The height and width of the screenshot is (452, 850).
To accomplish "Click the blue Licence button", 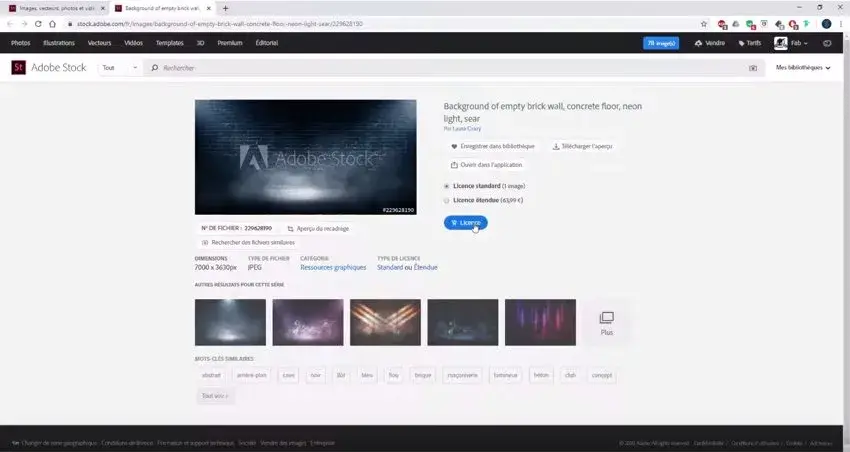I will point(466,223).
